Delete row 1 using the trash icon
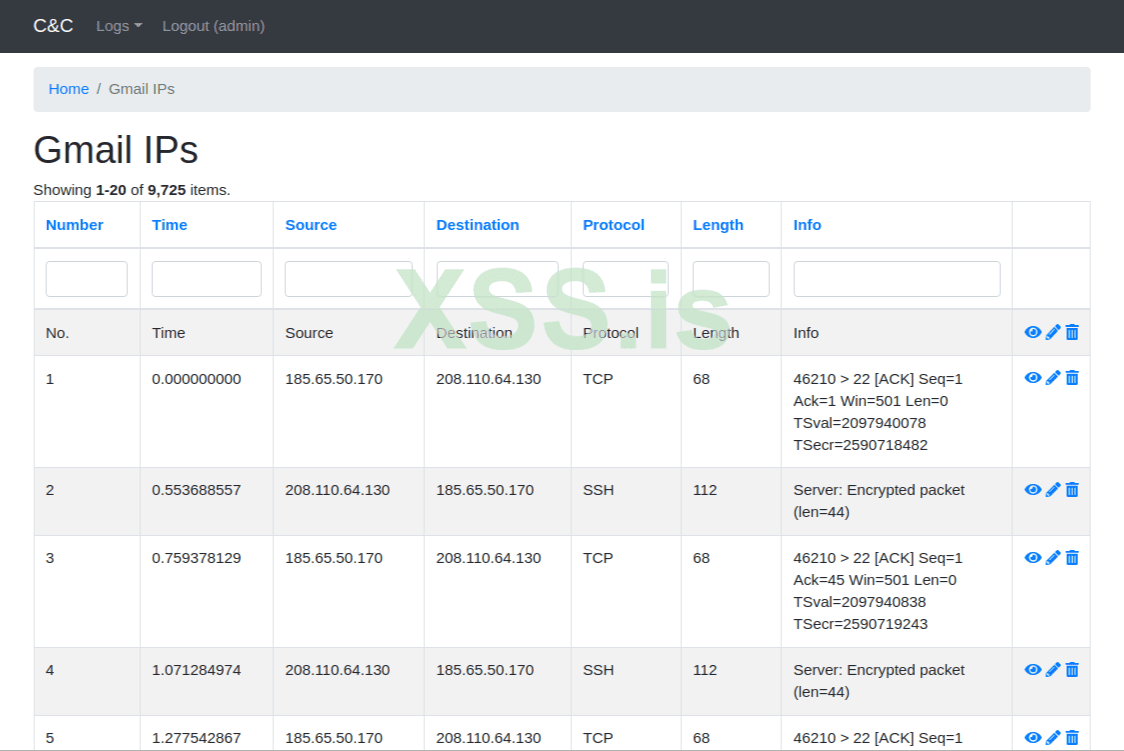The height and width of the screenshot is (751, 1124). (x=1072, y=377)
